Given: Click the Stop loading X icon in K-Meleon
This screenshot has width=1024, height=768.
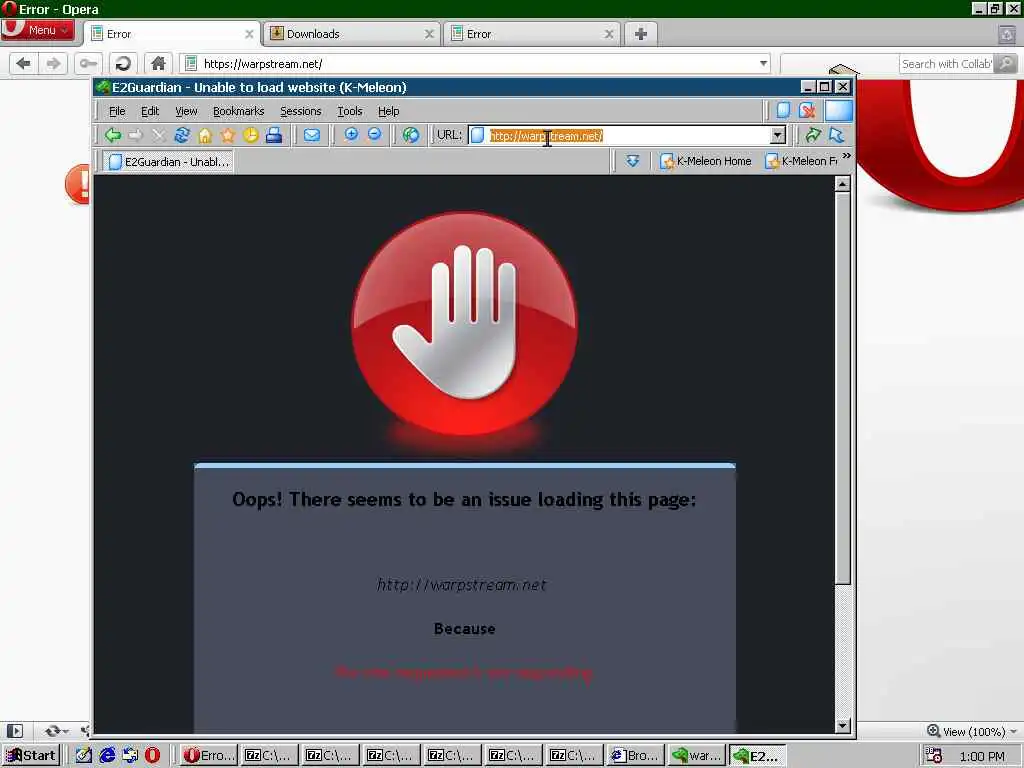Looking at the screenshot, I should point(159,135).
